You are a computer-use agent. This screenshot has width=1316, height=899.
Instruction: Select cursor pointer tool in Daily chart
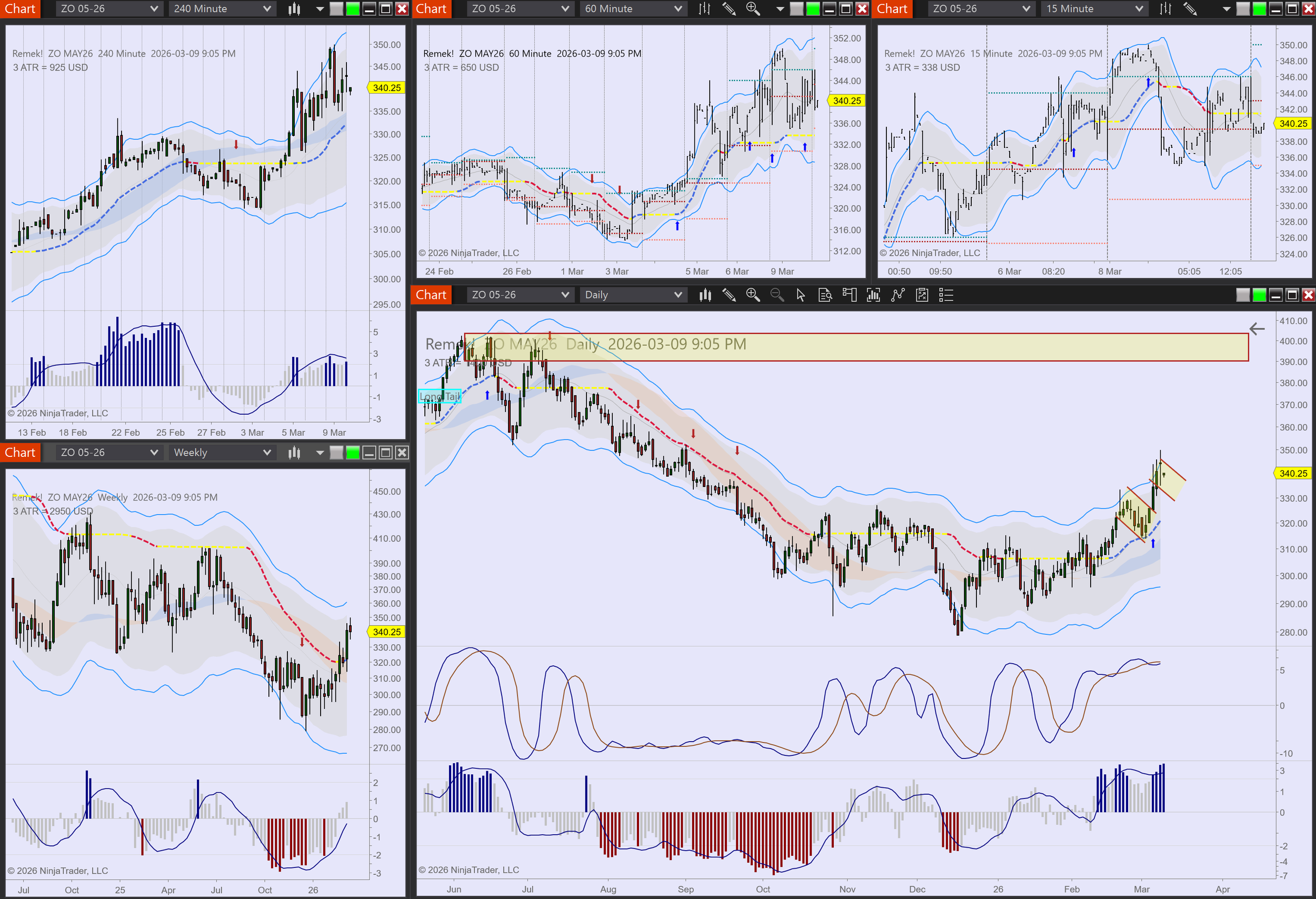pyautogui.click(x=800, y=295)
